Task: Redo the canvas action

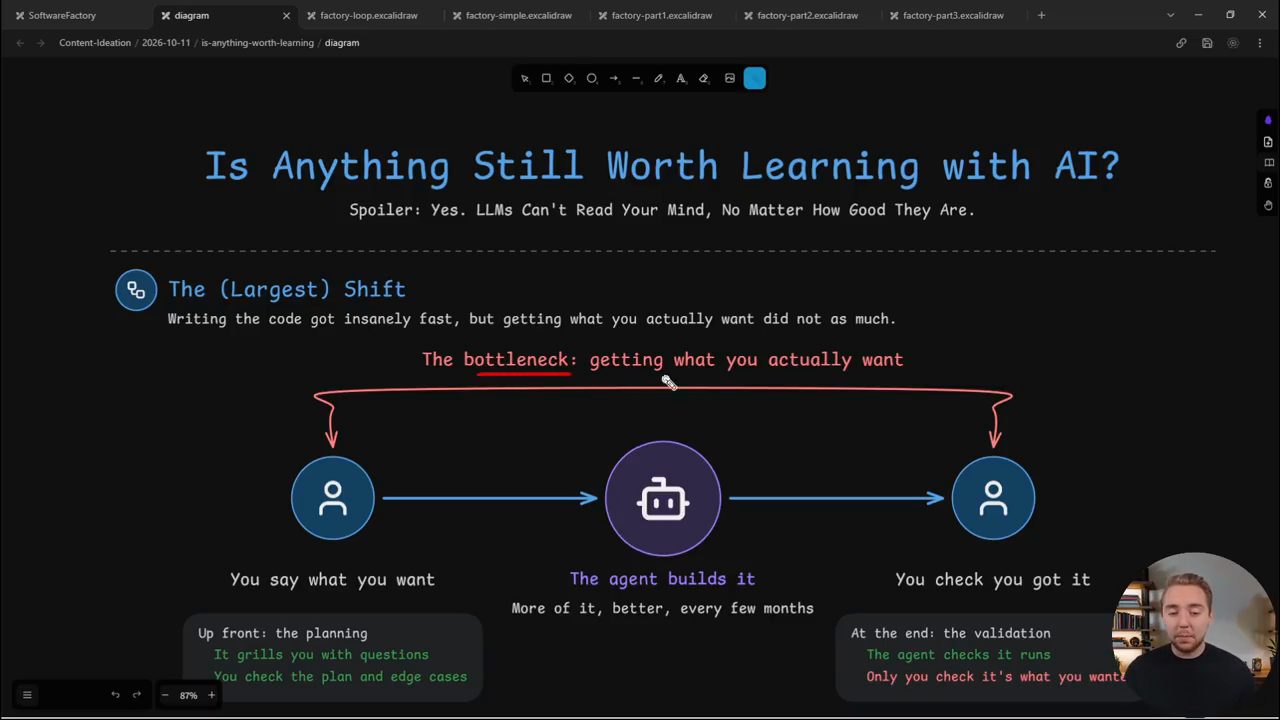Action: 137,695
